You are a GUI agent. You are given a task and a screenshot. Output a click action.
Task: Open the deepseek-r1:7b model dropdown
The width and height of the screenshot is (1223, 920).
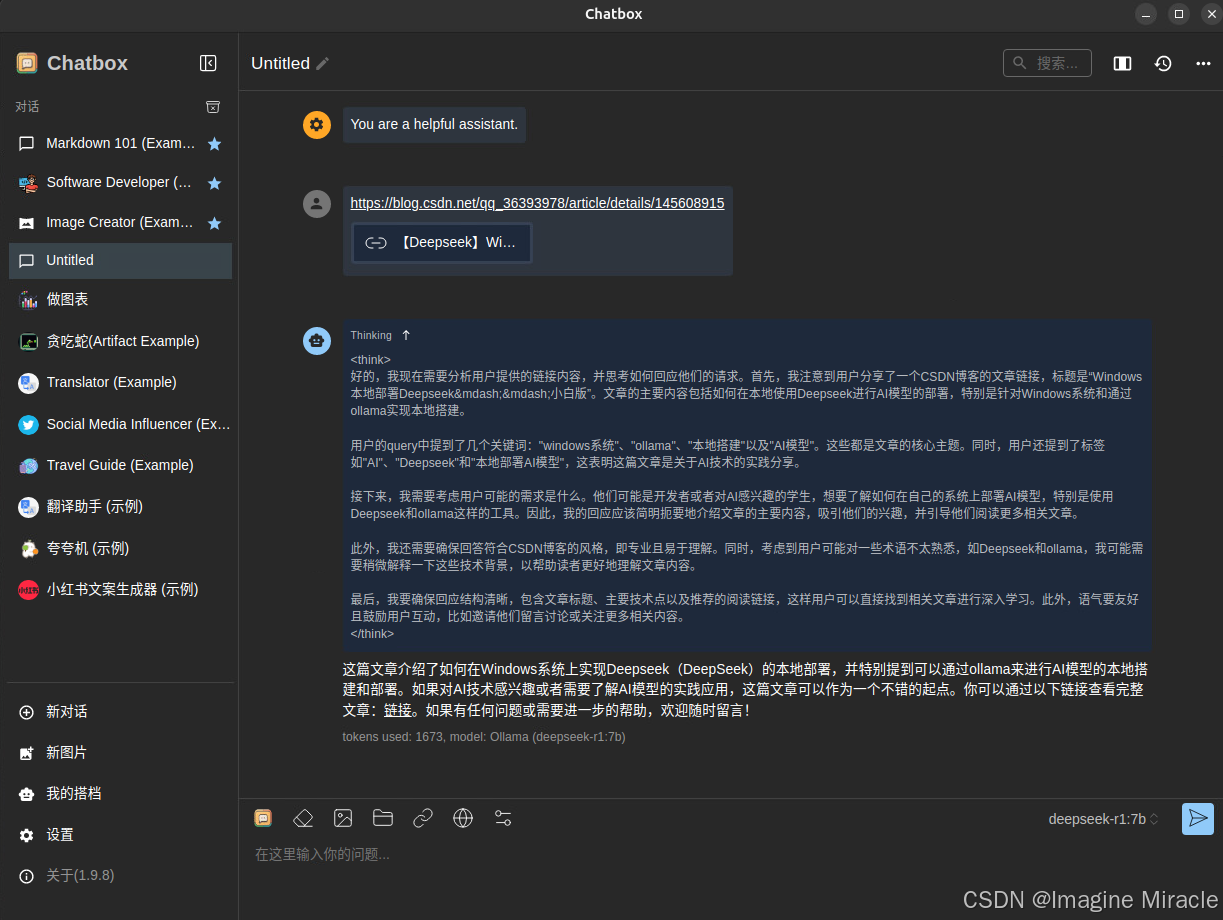[1104, 819]
